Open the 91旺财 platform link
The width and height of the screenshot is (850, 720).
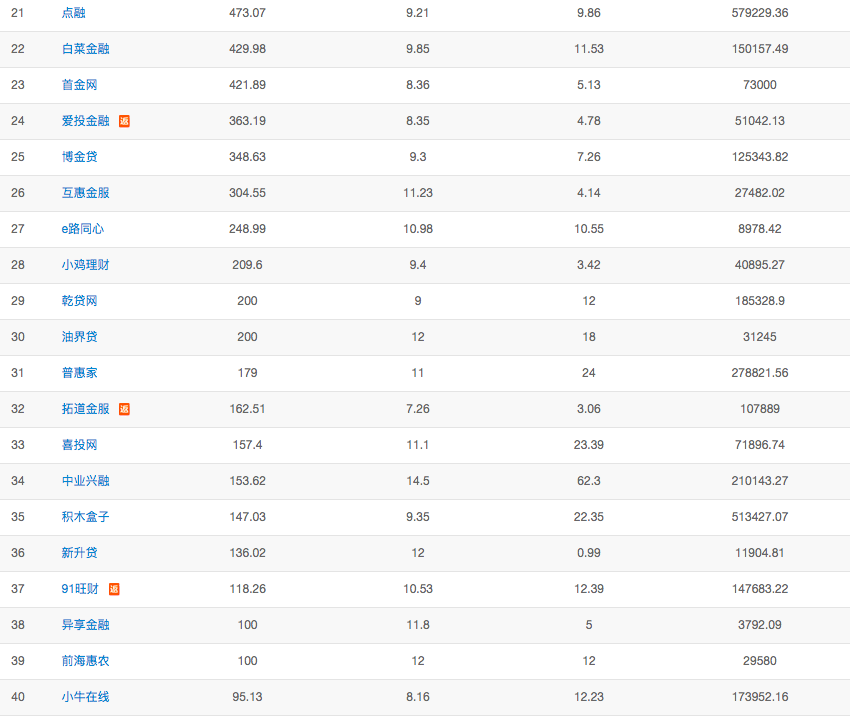pos(80,589)
